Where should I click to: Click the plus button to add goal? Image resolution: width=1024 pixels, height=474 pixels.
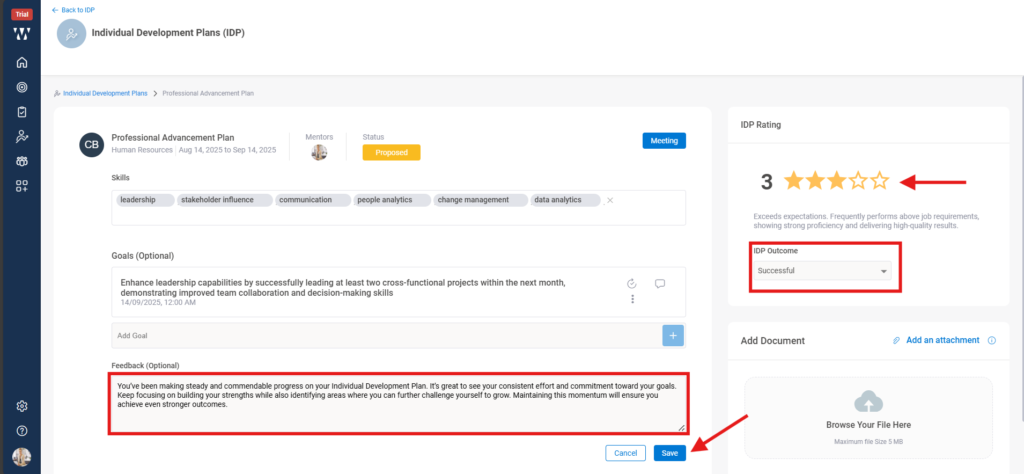pyautogui.click(x=673, y=335)
